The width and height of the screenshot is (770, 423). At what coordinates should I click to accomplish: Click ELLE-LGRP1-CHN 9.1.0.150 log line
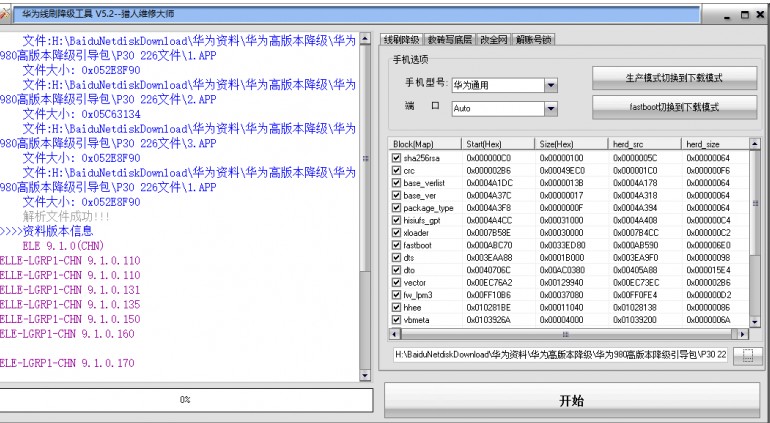point(70,319)
